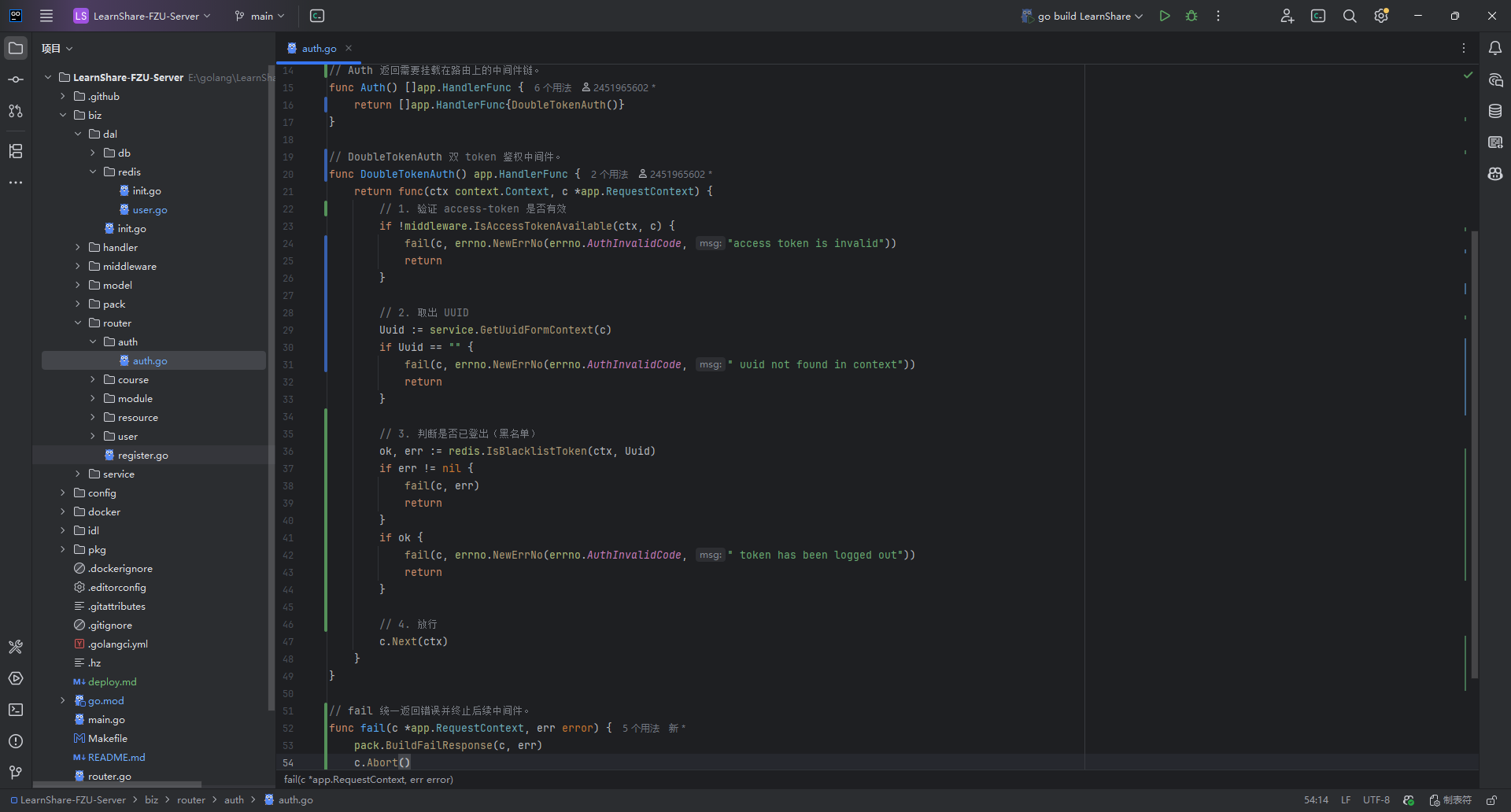The height and width of the screenshot is (812, 1511).
Task: Click the 6 usages hint on Auth
Action: (x=552, y=87)
